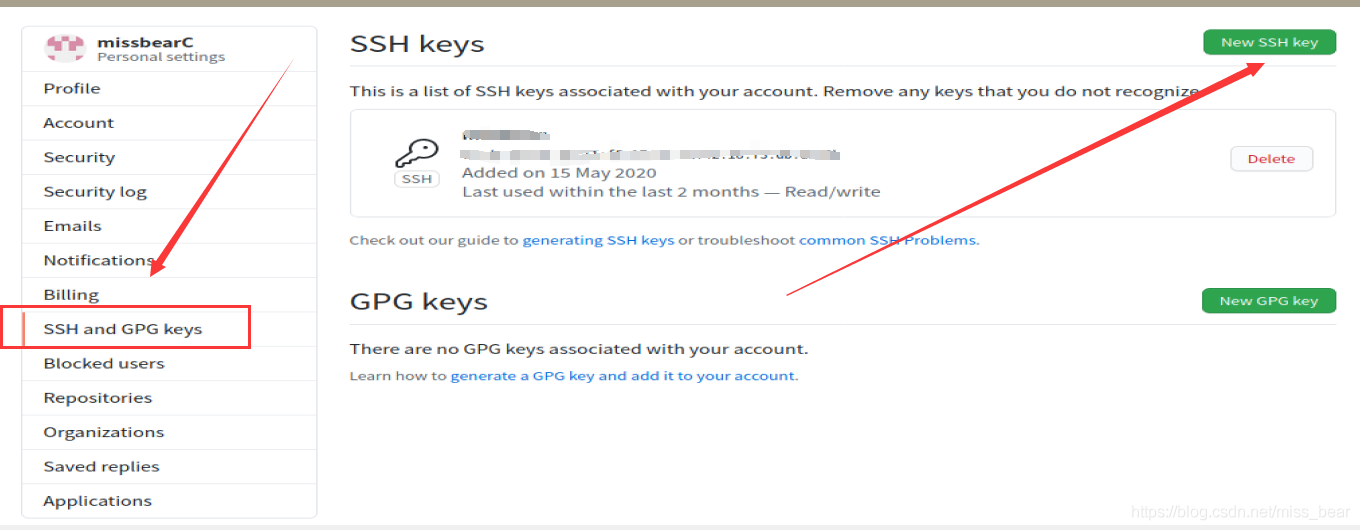The image size is (1360, 530).
Task: Go to the Billing section
Action: click(71, 295)
